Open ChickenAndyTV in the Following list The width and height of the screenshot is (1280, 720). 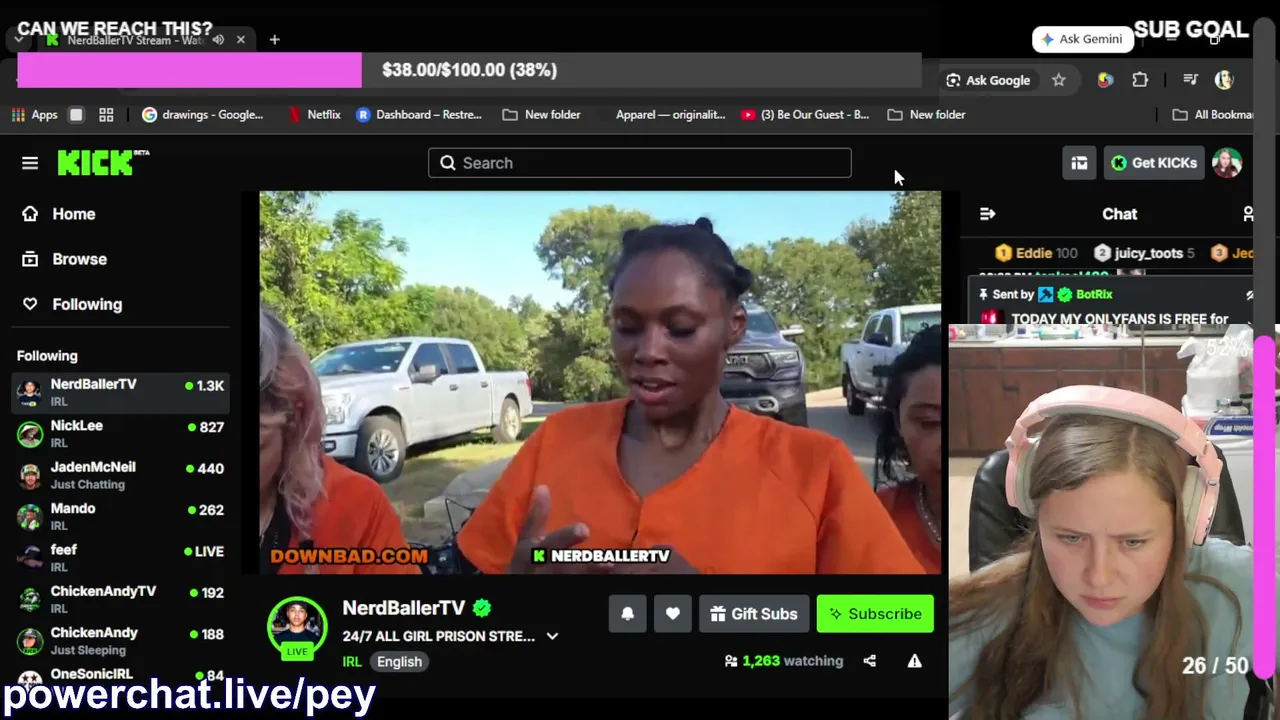click(x=120, y=600)
